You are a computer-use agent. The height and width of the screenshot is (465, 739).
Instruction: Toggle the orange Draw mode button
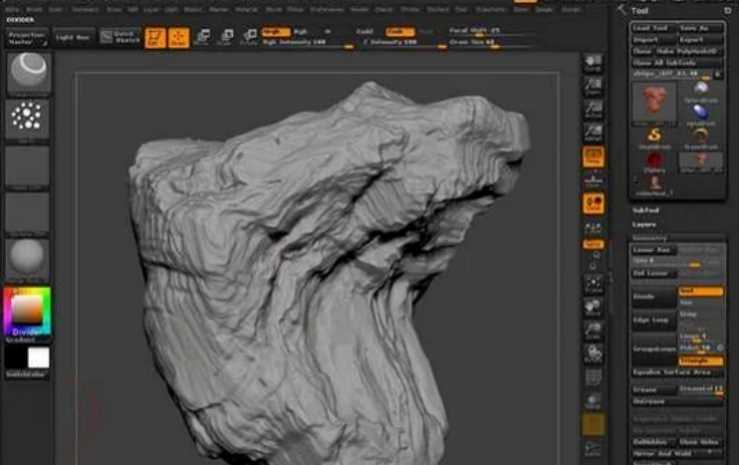point(179,38)
